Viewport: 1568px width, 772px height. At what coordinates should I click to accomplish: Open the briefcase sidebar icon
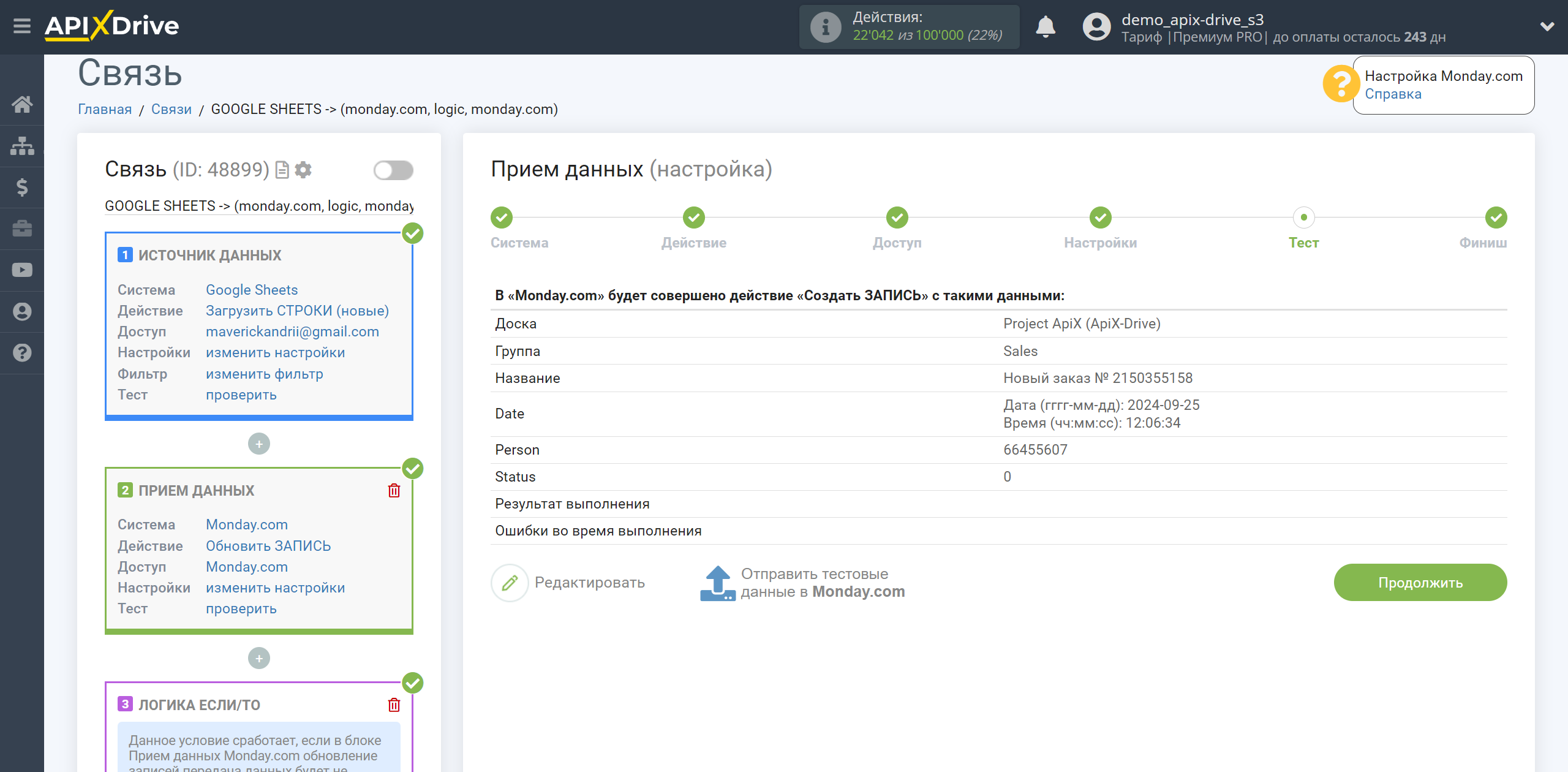pyautogui.click(x=22, y=229)
